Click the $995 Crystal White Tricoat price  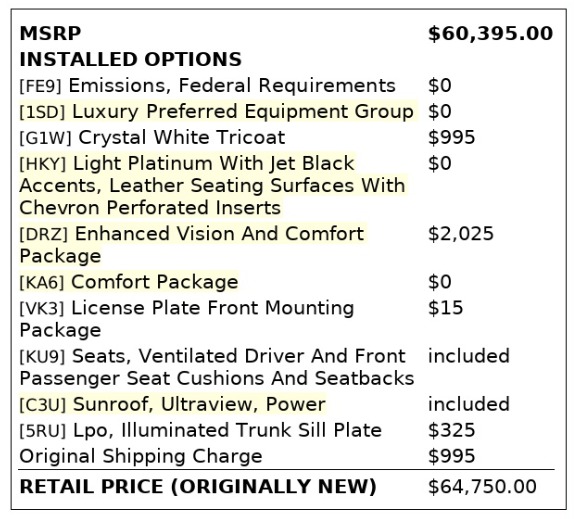click(452, 138)
